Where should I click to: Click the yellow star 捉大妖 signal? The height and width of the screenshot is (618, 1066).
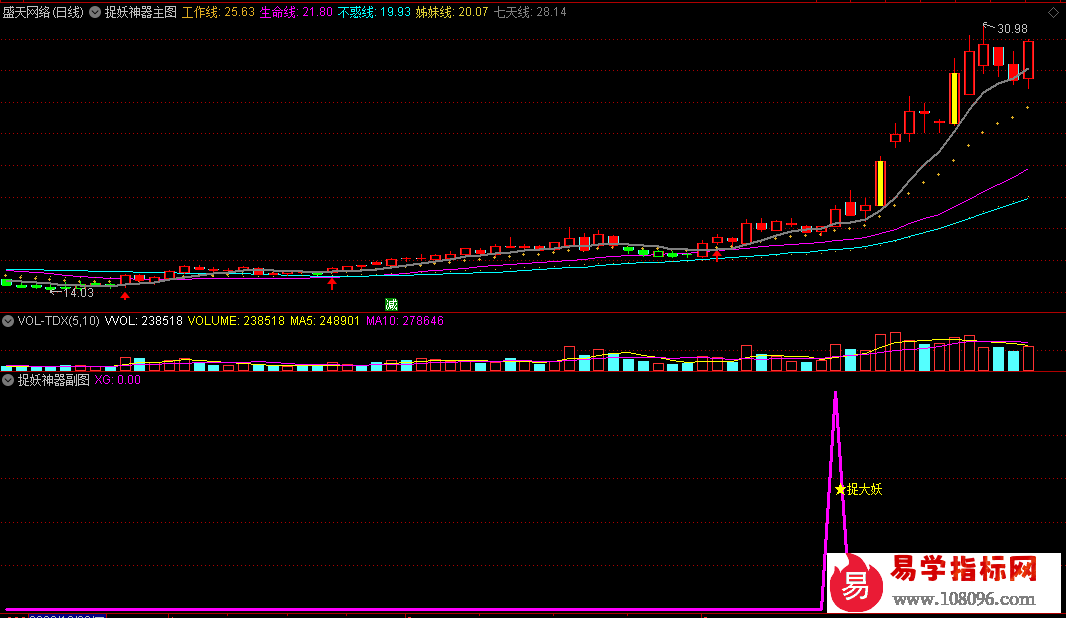[x=858, y=489]
